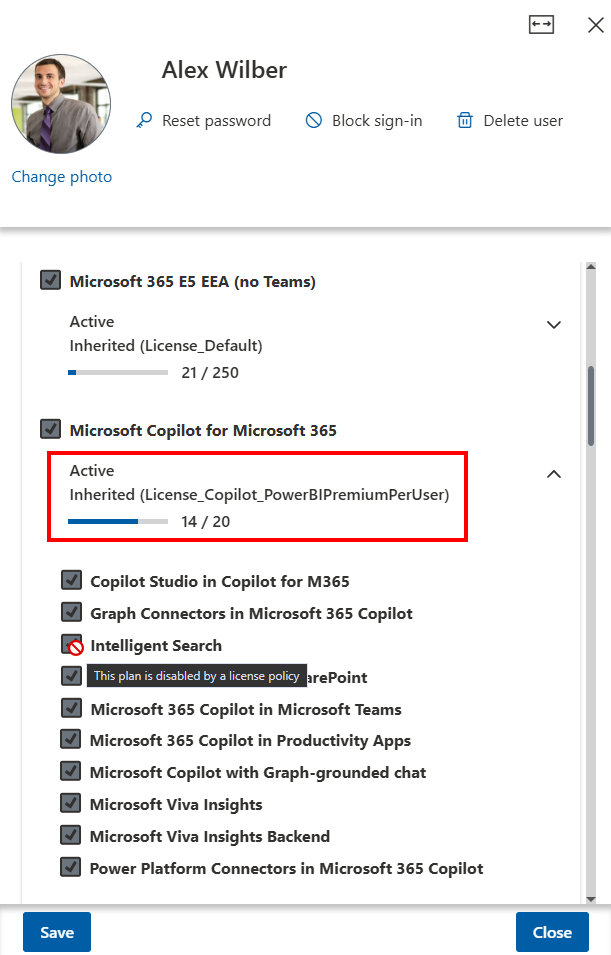Click Inherited (License_Copilot_PowerBIPremiumPerUser) text
611x955 pixels.
click(x=259, y=495)
